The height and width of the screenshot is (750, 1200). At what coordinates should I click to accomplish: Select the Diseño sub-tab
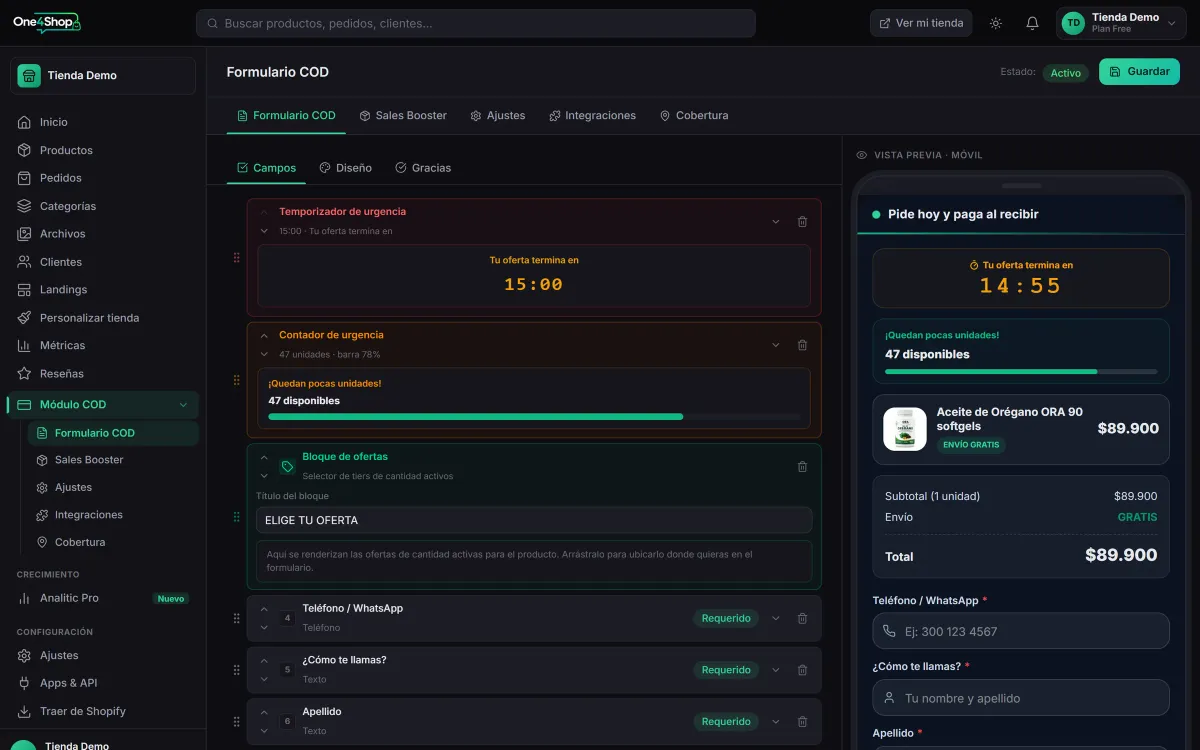pos(345,168)
